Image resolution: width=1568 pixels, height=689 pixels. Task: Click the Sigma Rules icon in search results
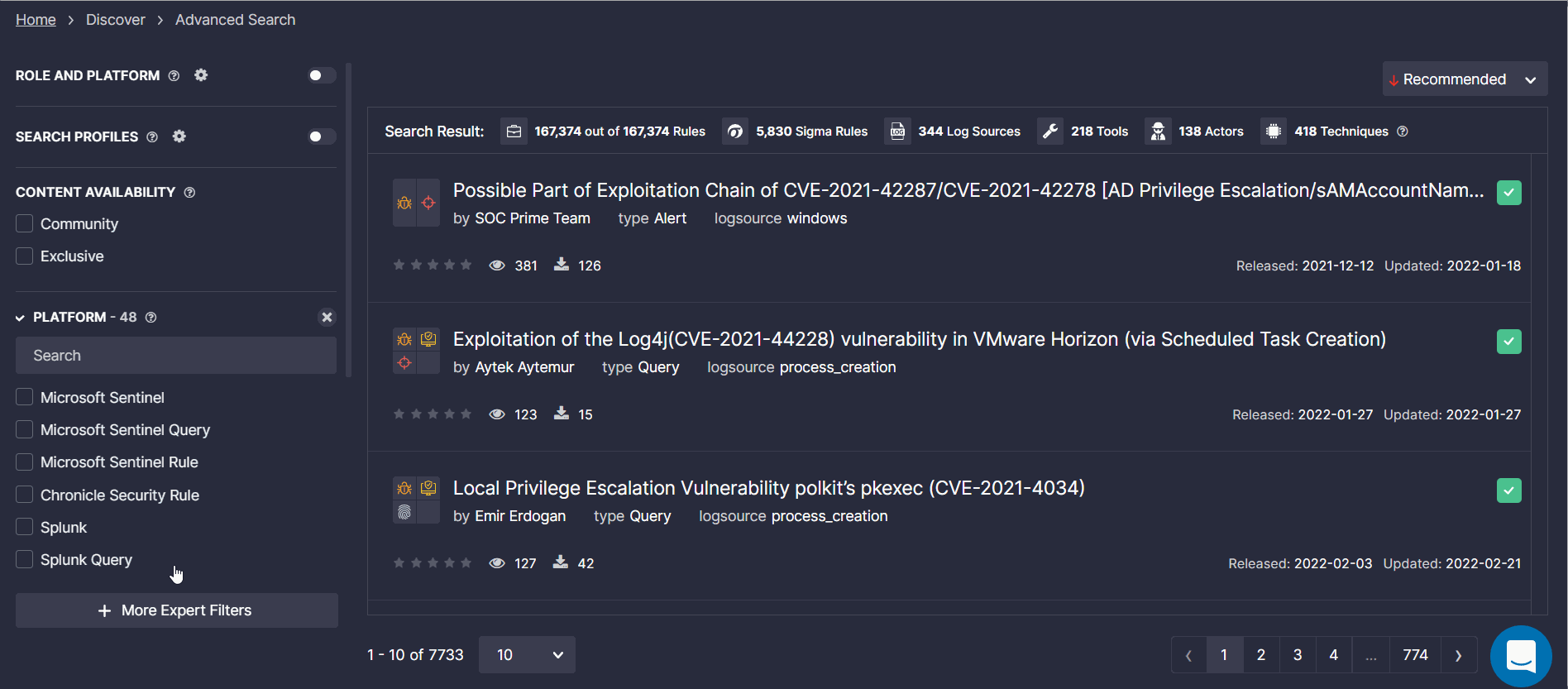734,132
